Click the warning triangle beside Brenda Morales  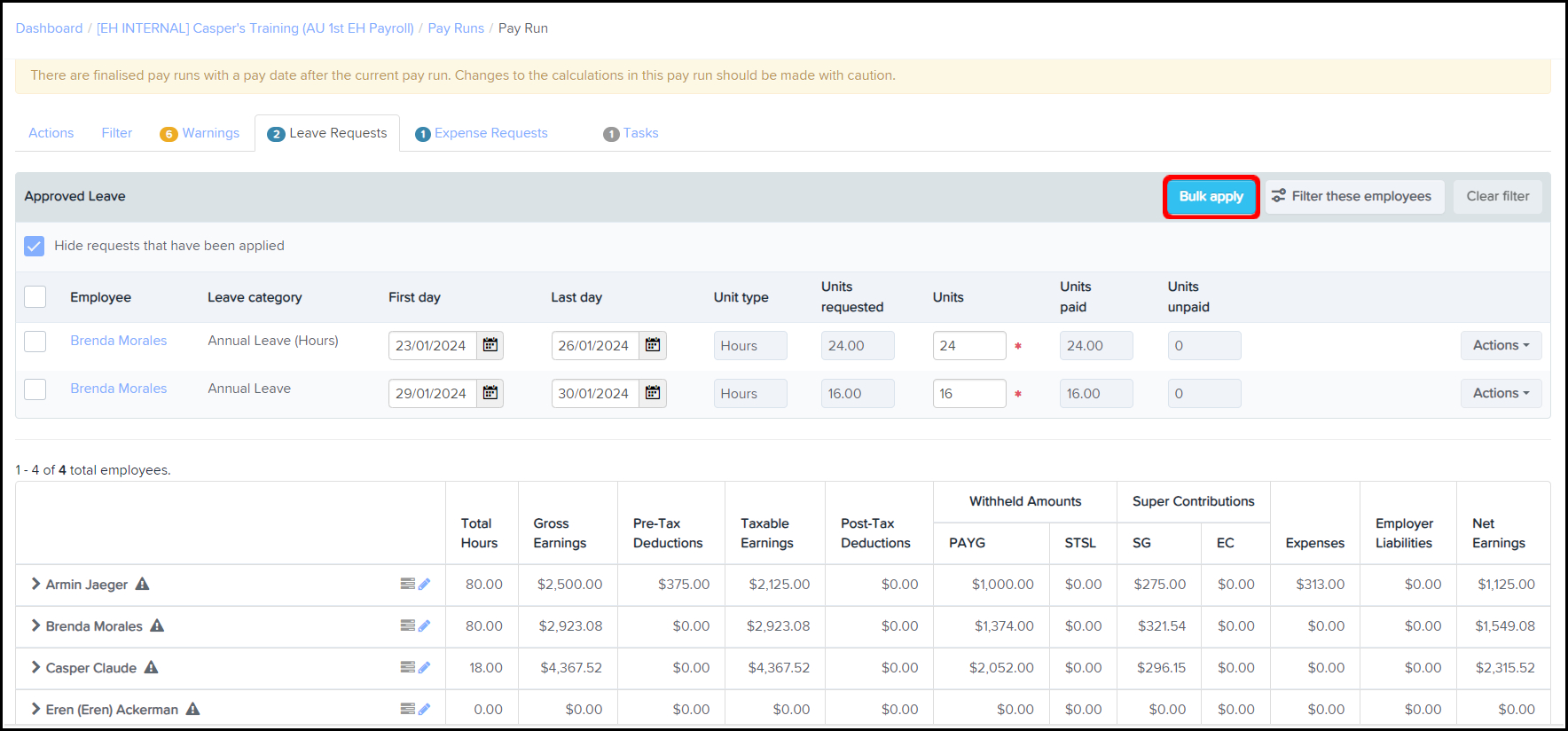click(x=157, y=625)
